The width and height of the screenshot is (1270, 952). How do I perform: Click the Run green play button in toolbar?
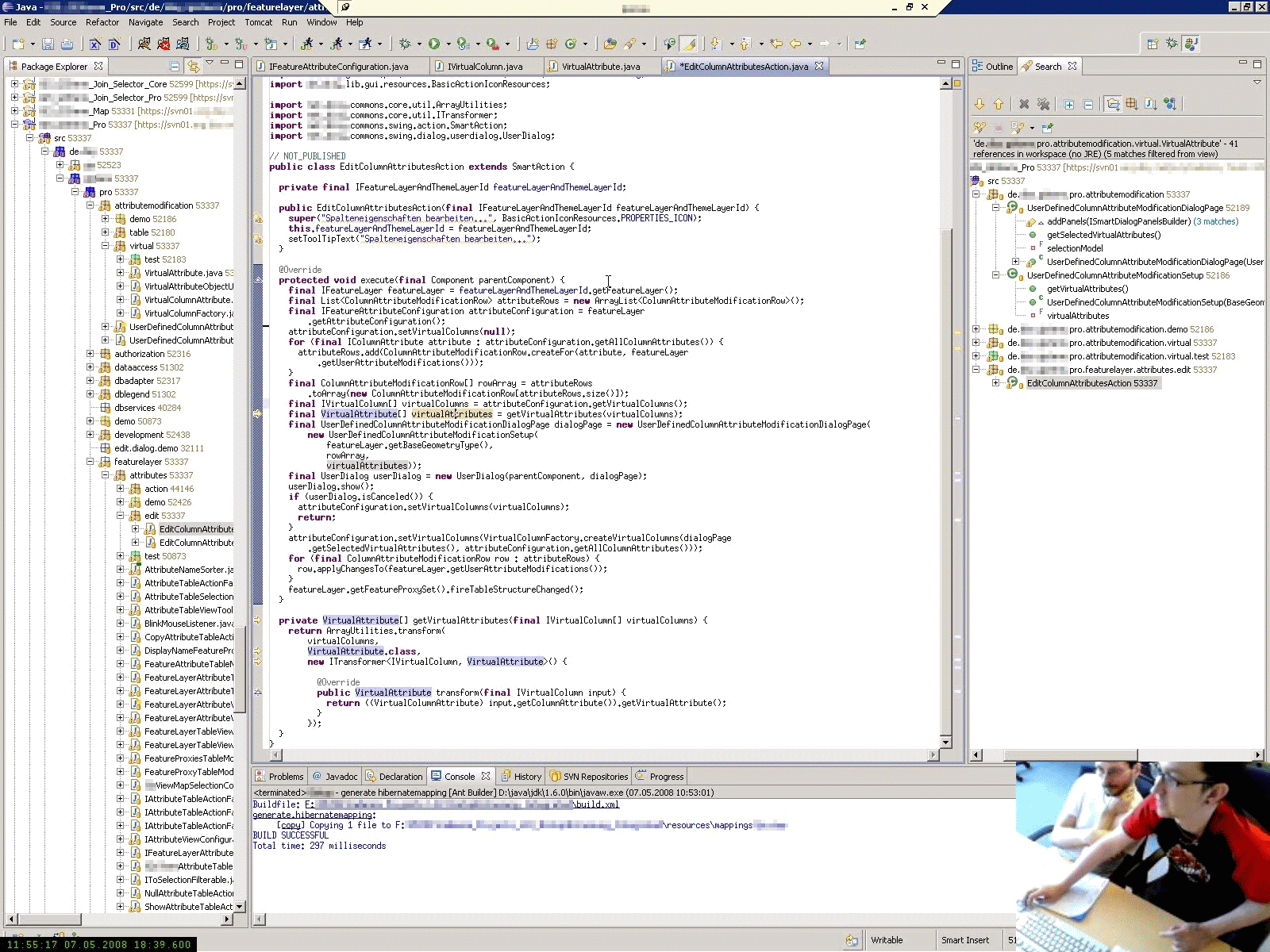434,44
